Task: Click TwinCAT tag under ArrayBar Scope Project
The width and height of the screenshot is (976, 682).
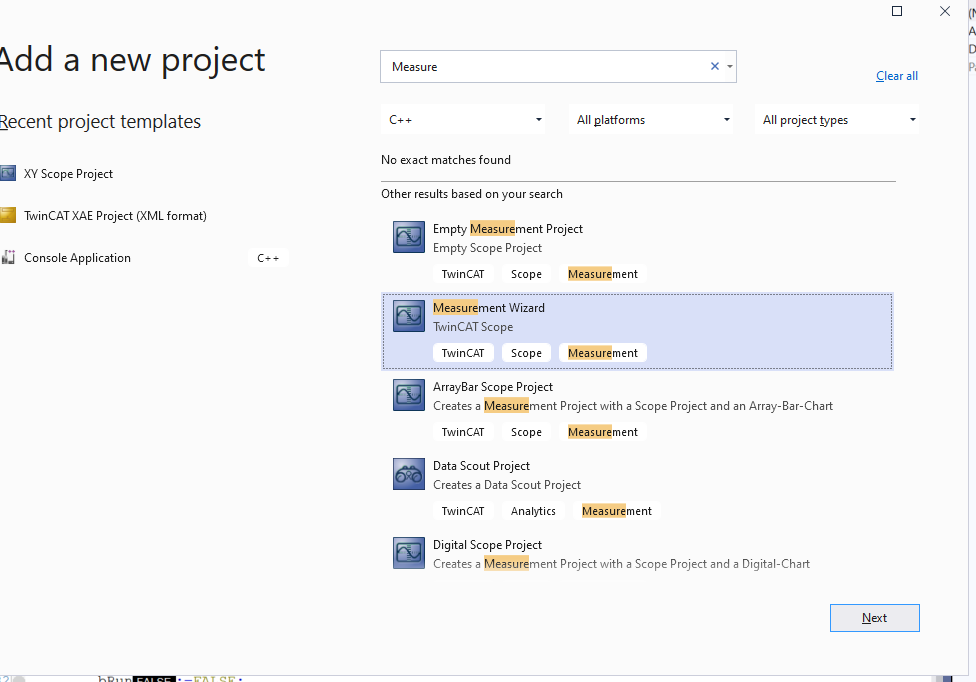Action: pos(463,432)
